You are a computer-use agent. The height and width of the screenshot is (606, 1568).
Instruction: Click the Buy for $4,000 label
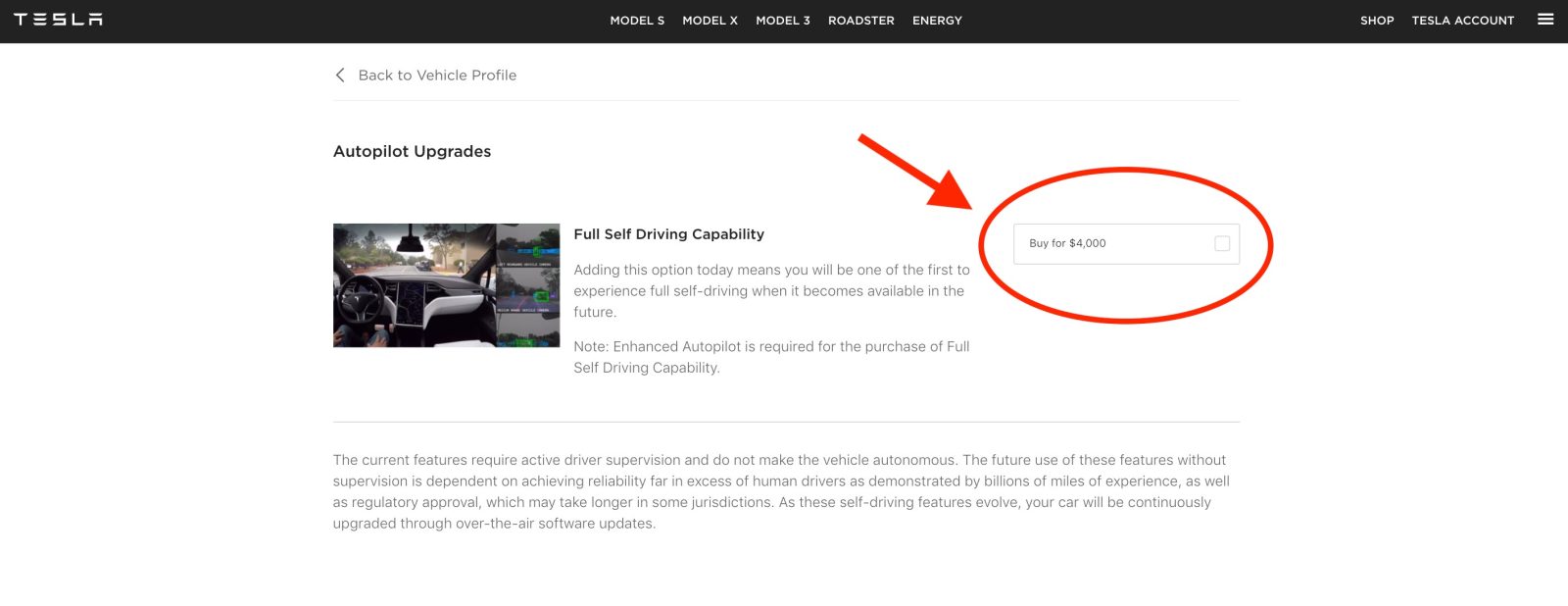1067,244
